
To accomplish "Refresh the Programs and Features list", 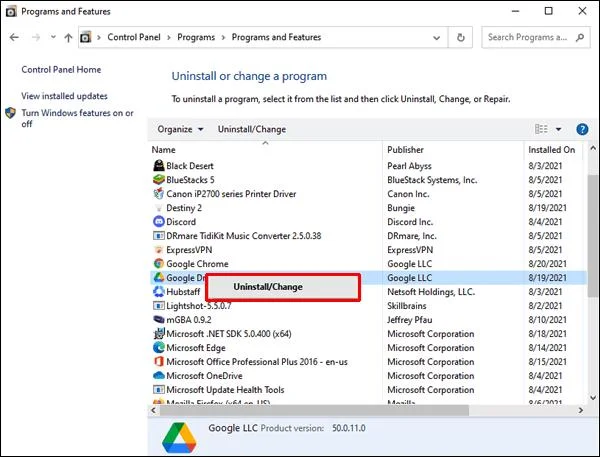I will click(x=461, y=38).
